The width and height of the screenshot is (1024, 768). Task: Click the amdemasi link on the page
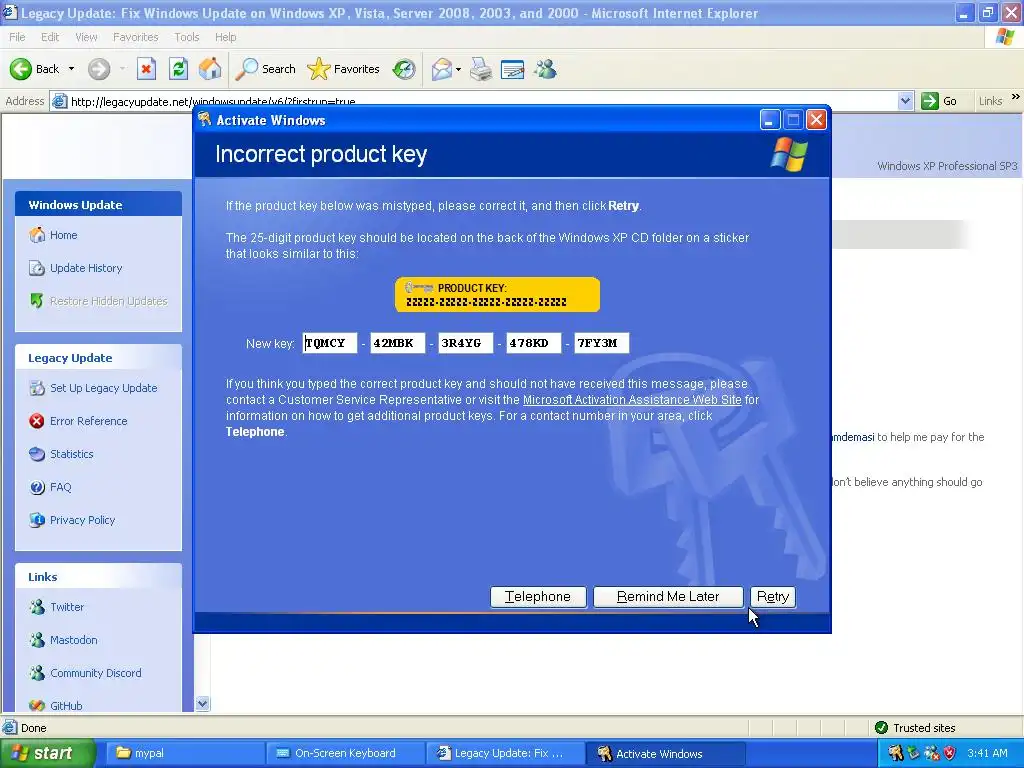(853, 437)
